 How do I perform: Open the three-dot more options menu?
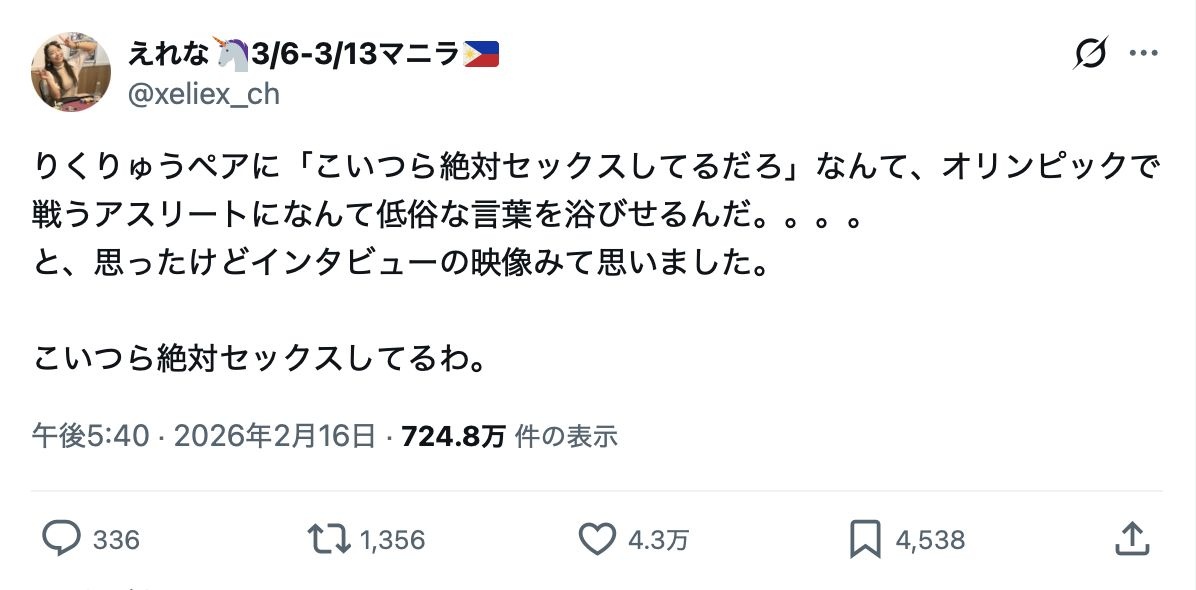tap(1143, 53)
